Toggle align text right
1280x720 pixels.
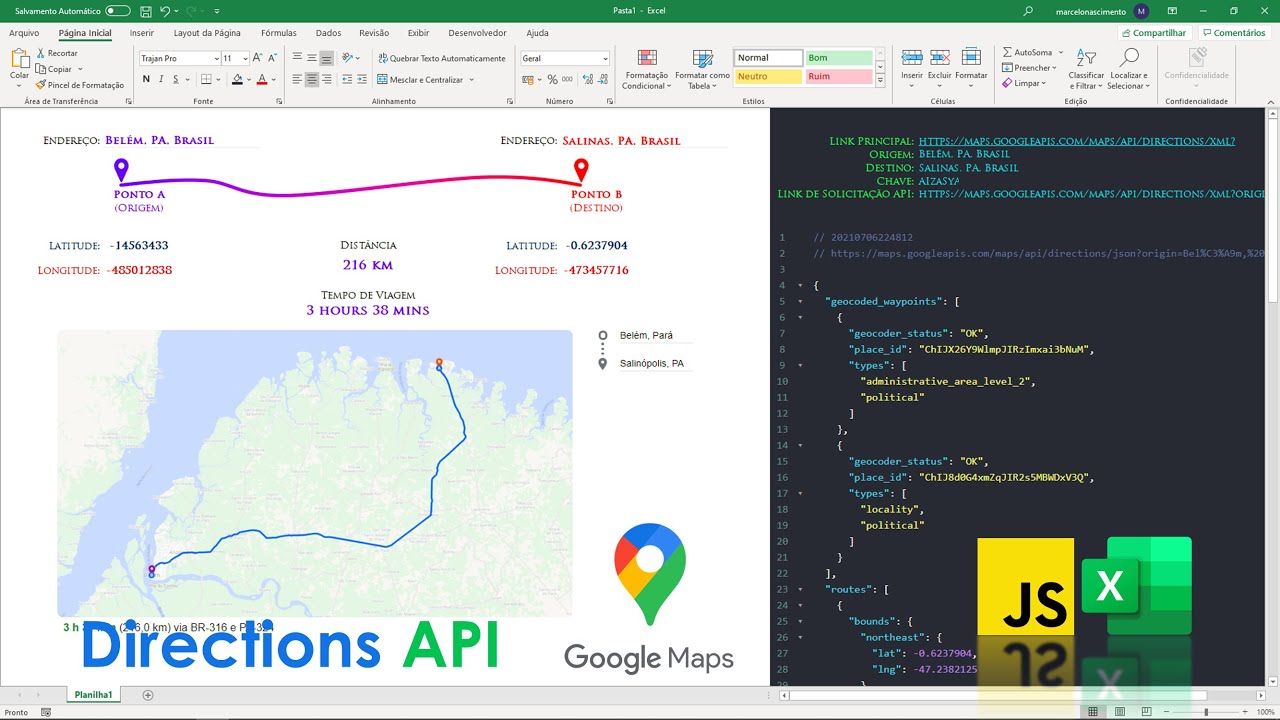[327, 79]
